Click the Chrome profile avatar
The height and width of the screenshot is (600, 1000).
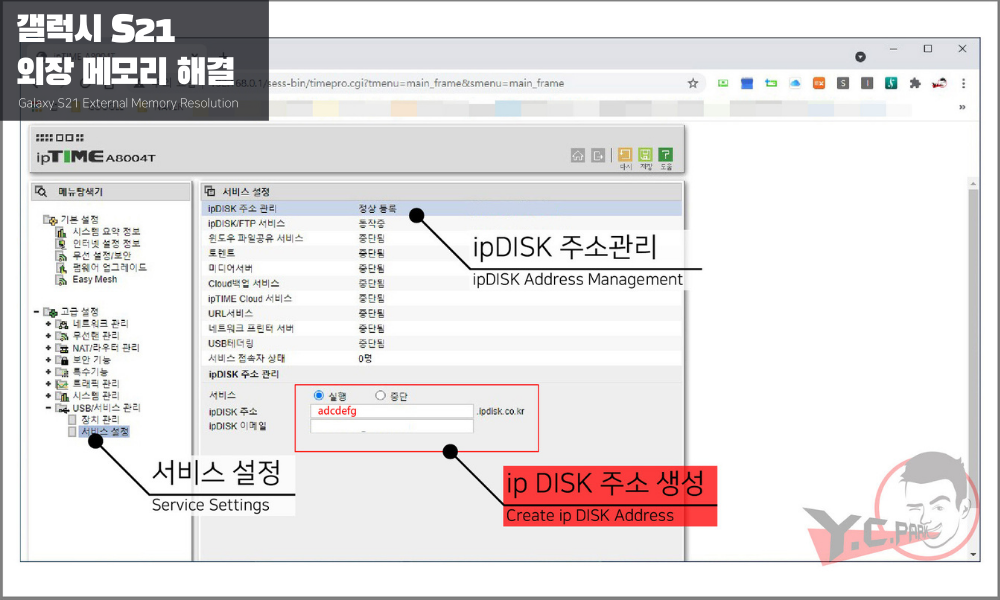point(939,83)
